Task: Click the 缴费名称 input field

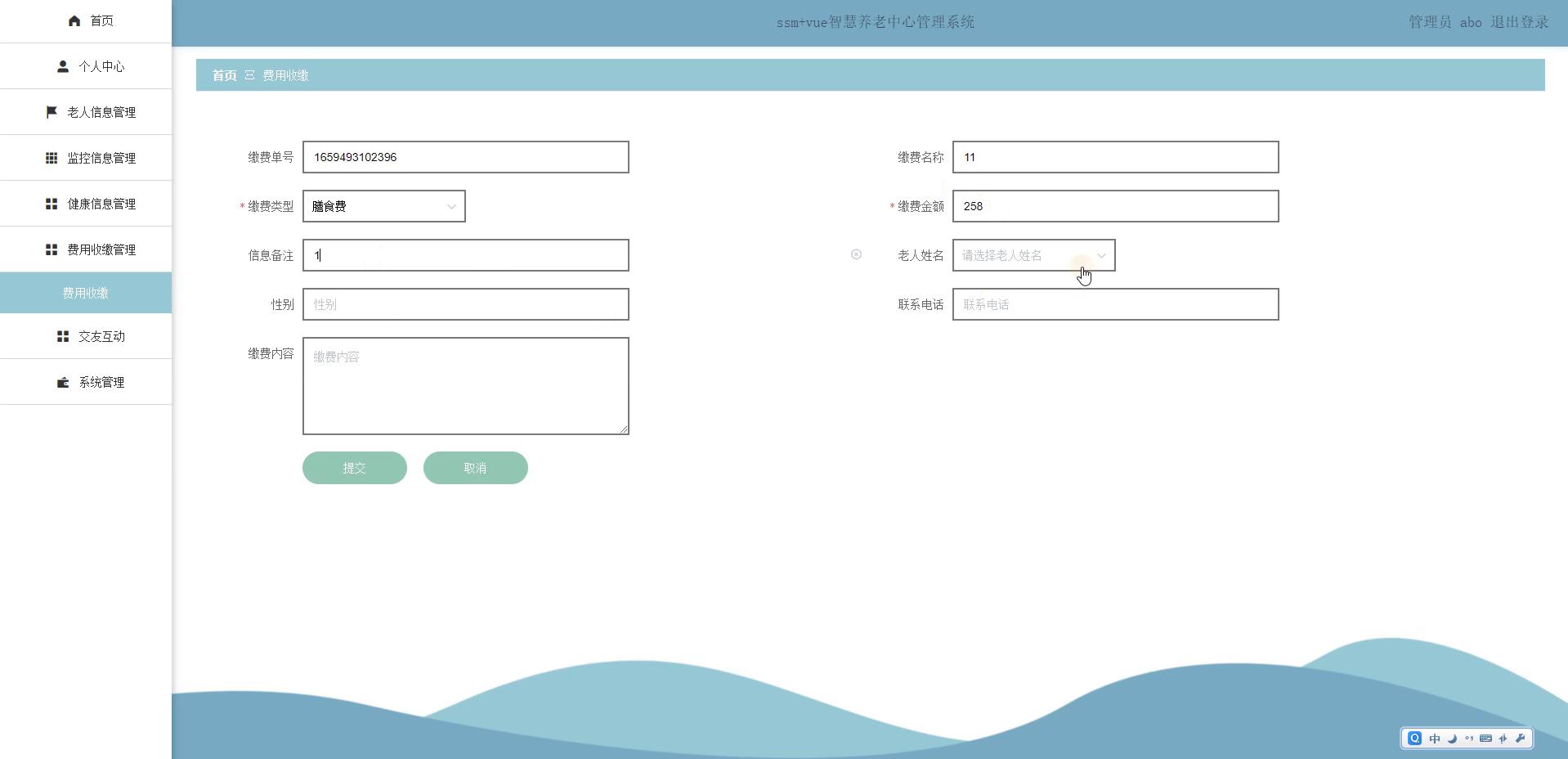Action: click(x=1116, y=157)
